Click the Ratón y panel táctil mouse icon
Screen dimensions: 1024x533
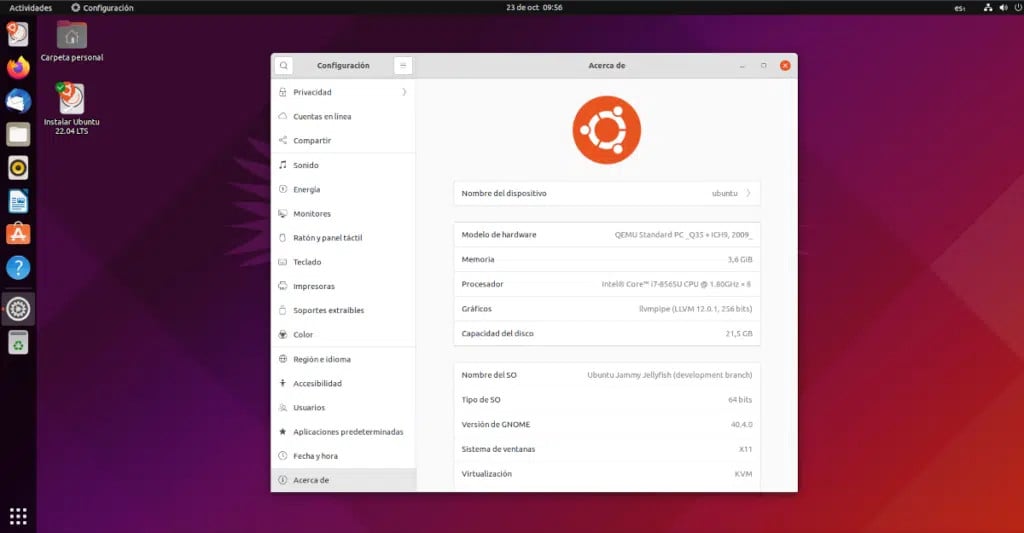point(283,238)
